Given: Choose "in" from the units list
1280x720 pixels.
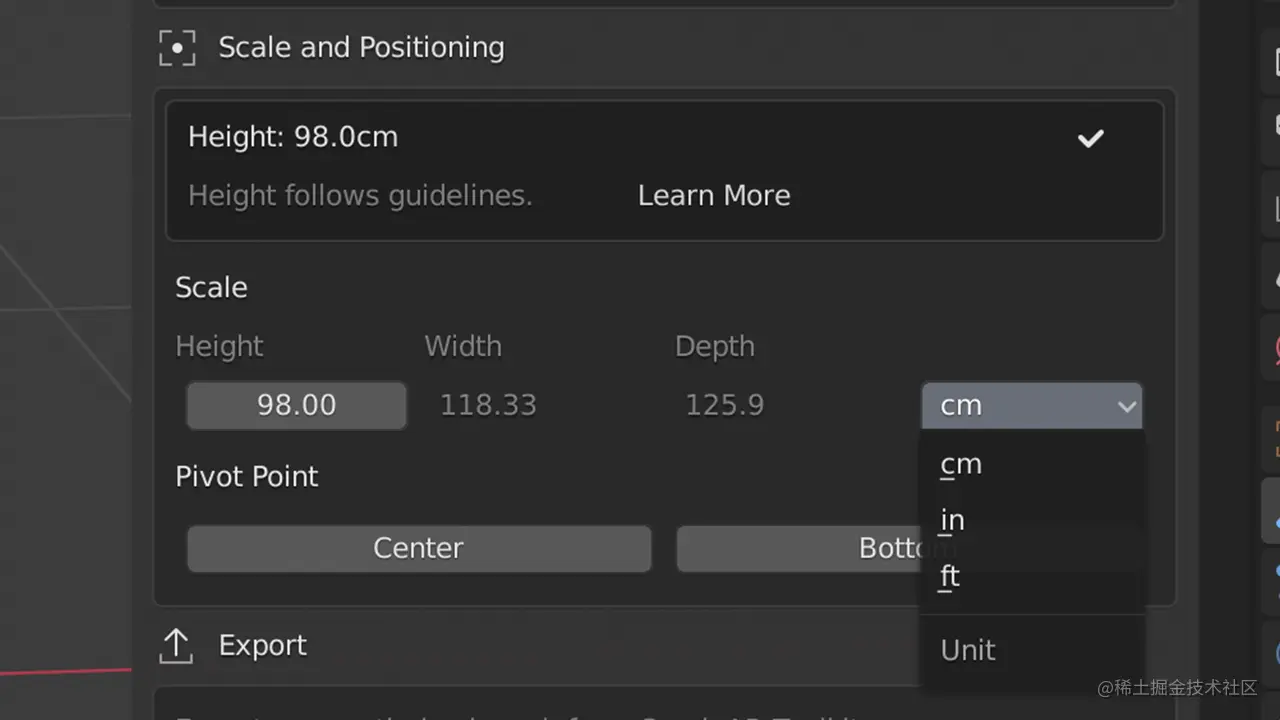Looking at the screenshot, I should coord(953,520).
